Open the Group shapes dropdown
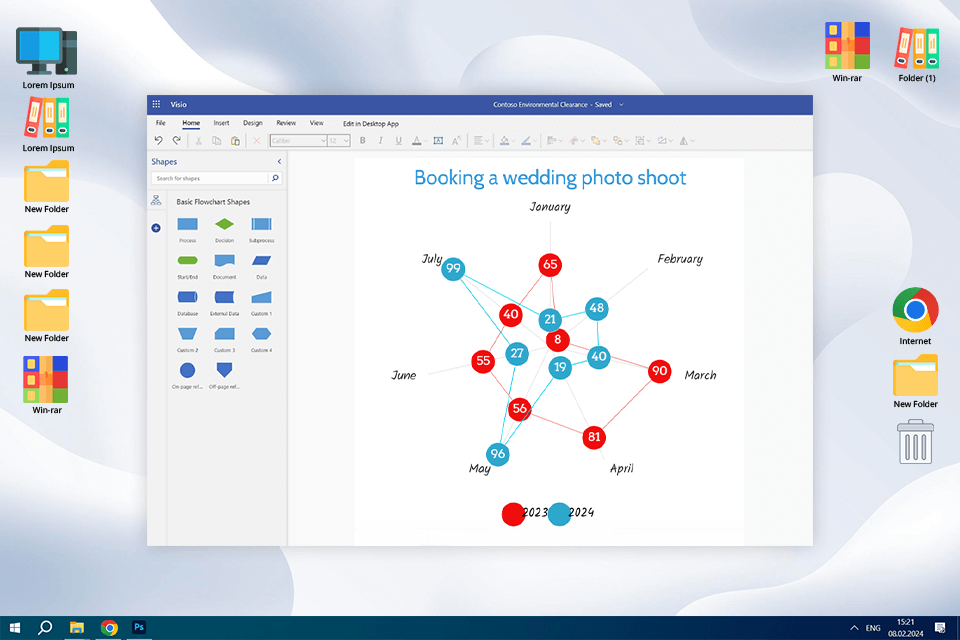The width and height of the screenshot is (960, 640). 642,141
